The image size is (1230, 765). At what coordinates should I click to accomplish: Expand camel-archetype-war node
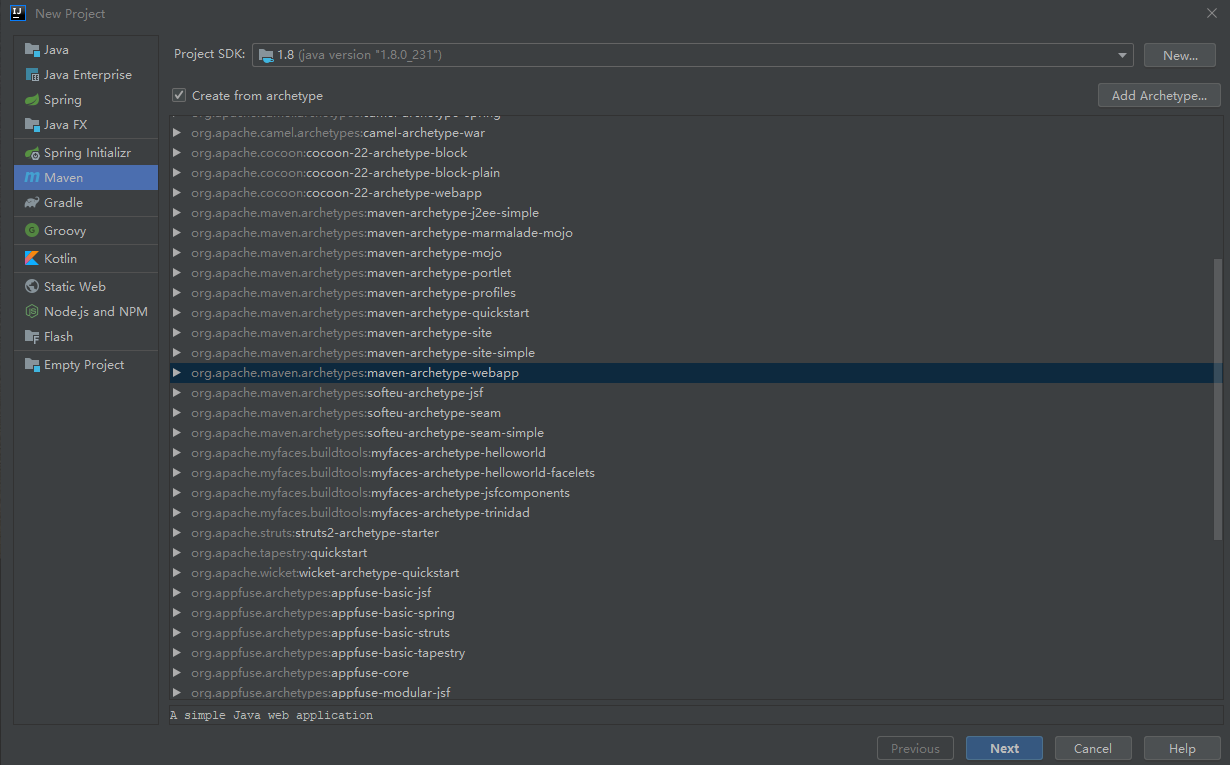pyautogui.click(x=177, y=133)
